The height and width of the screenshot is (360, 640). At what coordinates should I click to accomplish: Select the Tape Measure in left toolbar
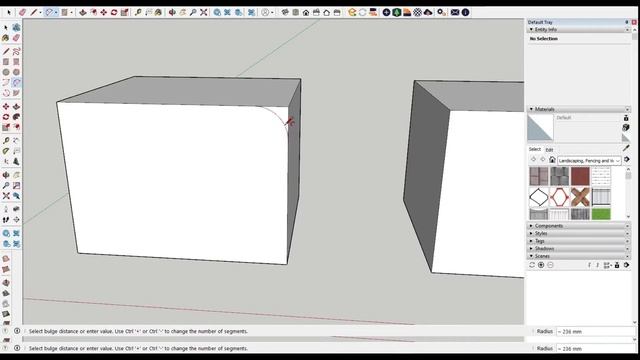click(x=6, y=140)
